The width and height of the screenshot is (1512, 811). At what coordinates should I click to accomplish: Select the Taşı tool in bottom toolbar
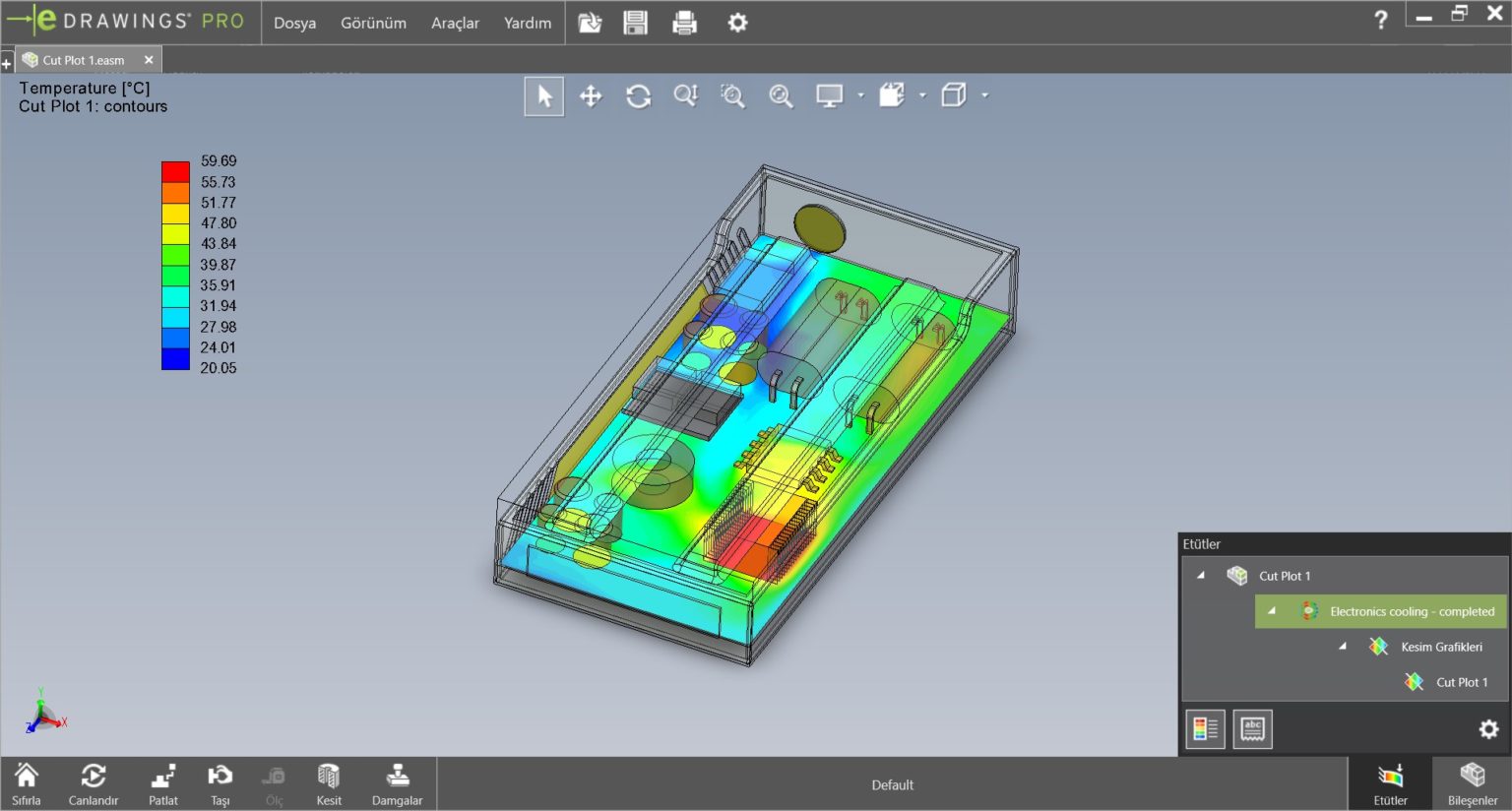point(220,782)
